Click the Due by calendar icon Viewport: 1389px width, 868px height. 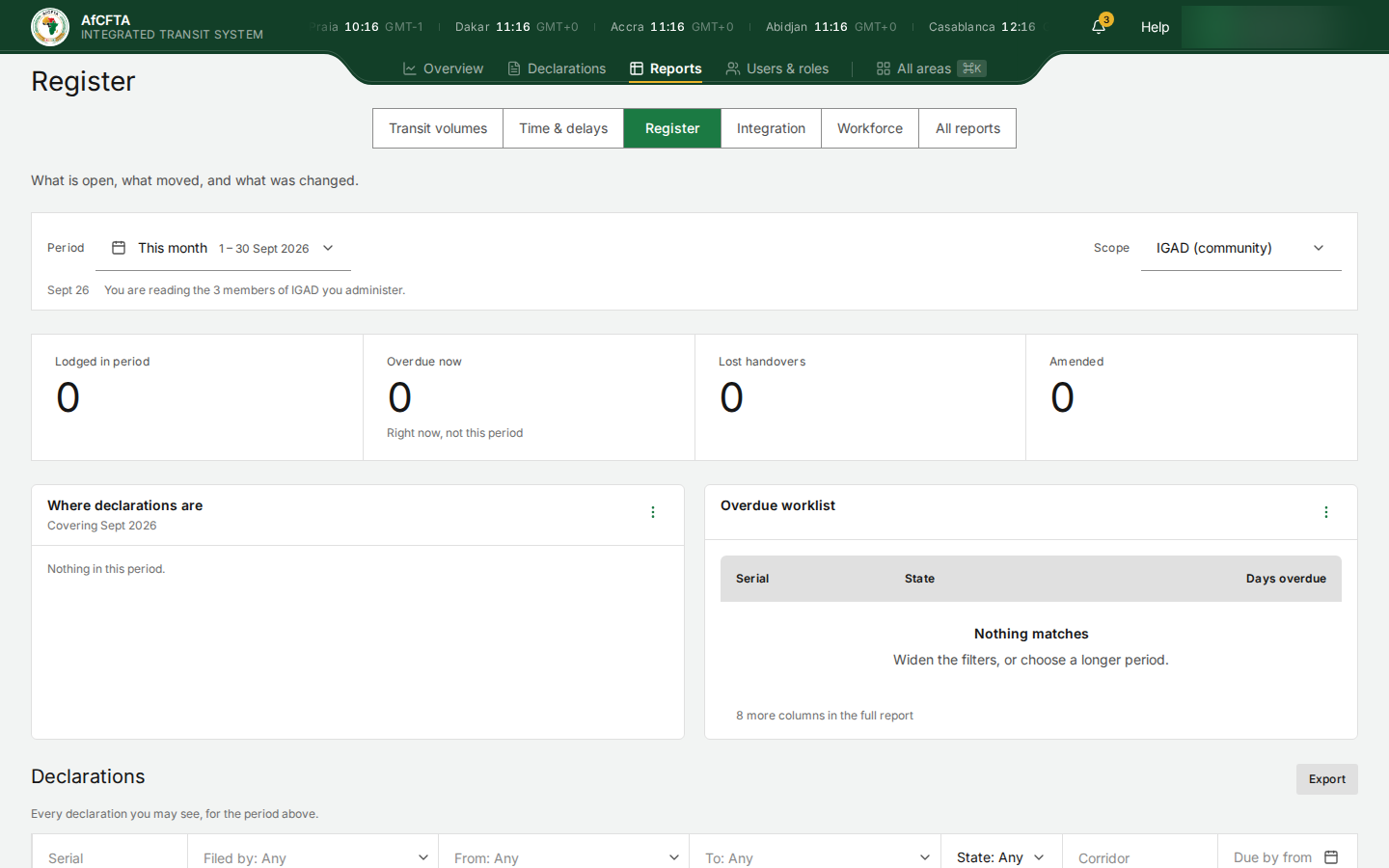pos(1331,857)
